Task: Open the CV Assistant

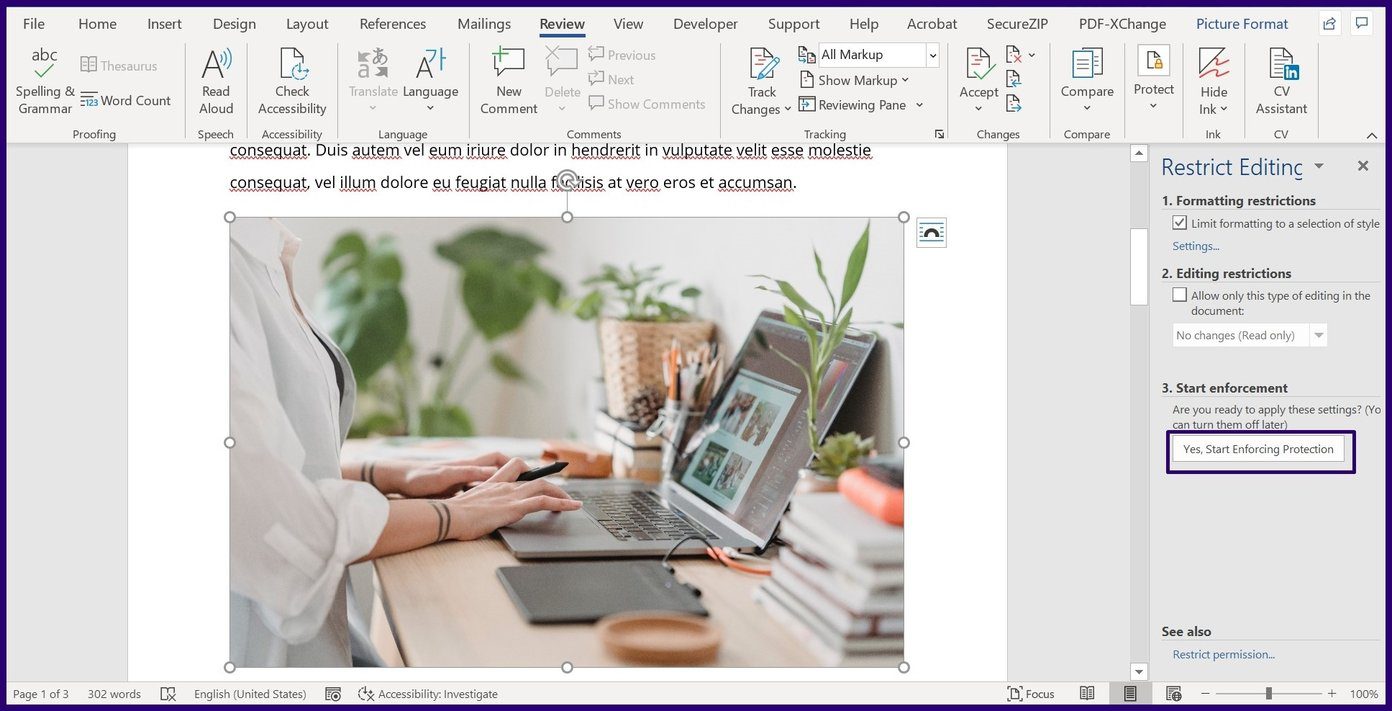Action: point(1281,78)
